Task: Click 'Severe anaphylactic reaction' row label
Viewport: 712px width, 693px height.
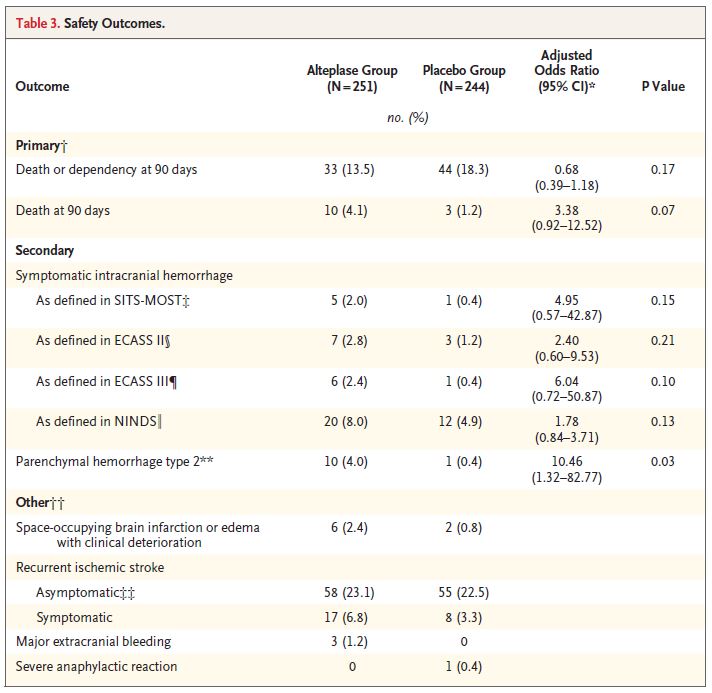Action: click(96, 666)
